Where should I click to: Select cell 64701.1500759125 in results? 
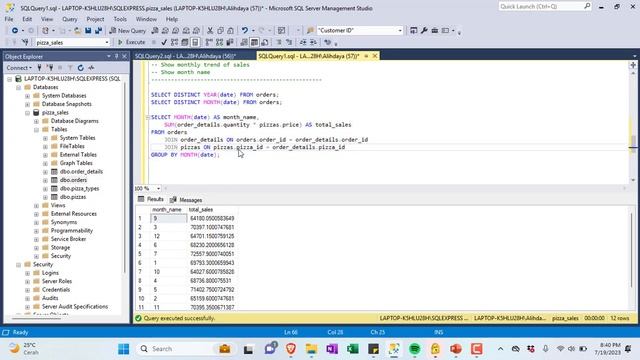(212, 236)
